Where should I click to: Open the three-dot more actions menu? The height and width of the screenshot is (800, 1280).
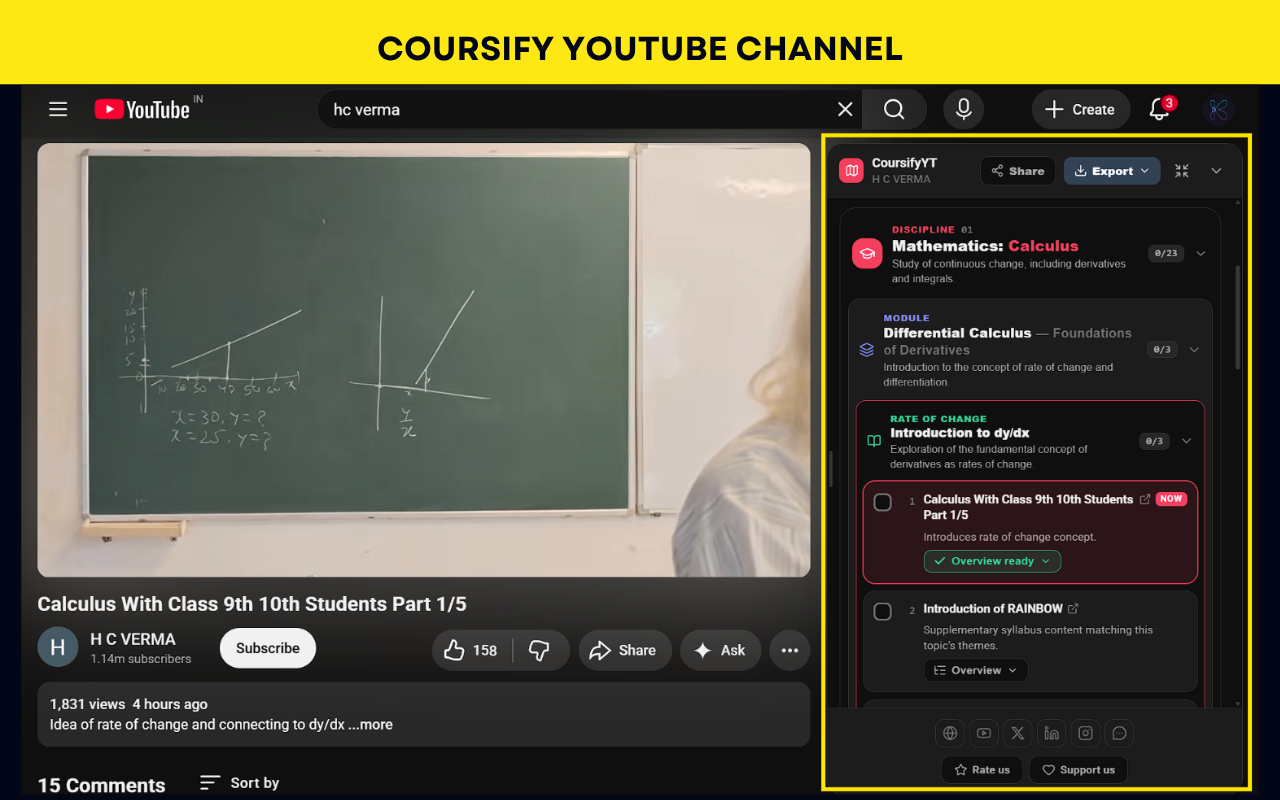pos(790,650)
